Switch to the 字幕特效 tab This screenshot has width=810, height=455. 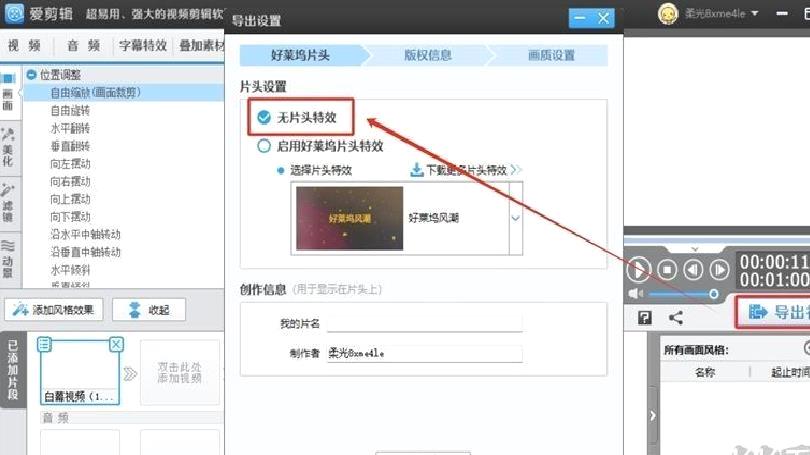[x=143, y=45]
